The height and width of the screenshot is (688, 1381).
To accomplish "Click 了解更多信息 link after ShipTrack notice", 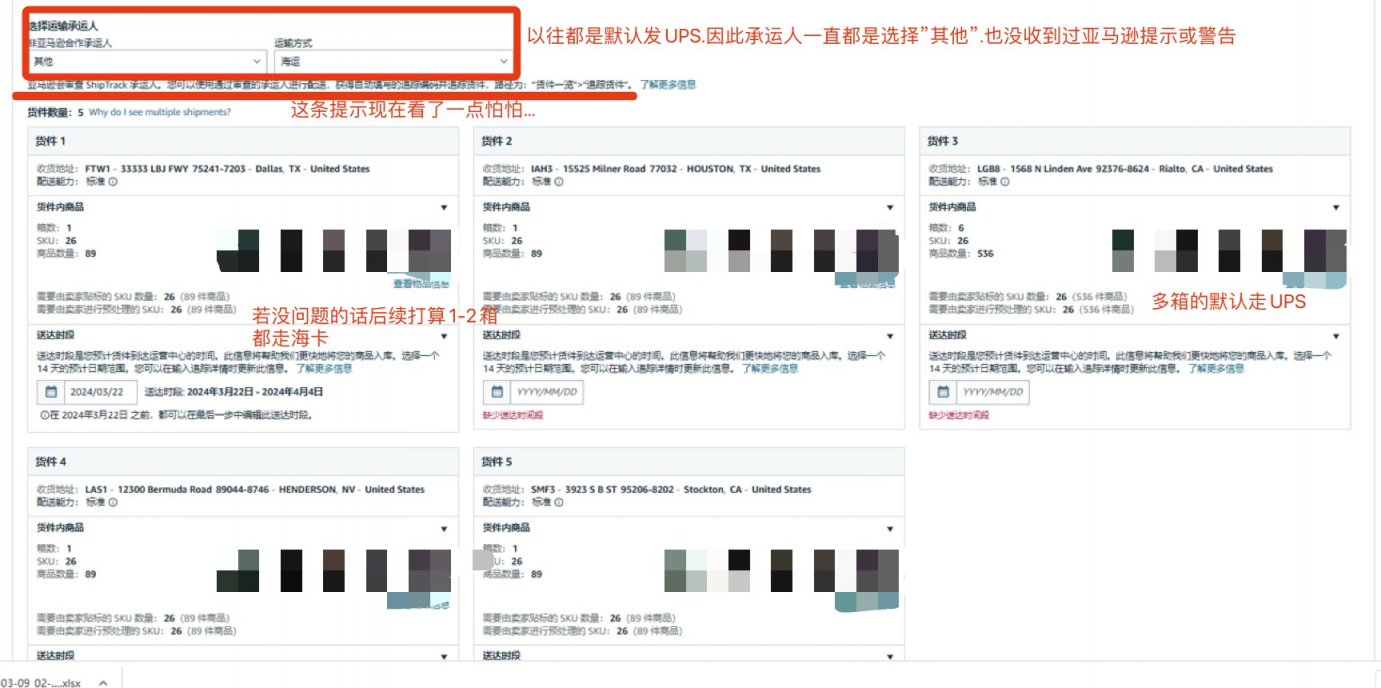I will (x=668, y=85).
